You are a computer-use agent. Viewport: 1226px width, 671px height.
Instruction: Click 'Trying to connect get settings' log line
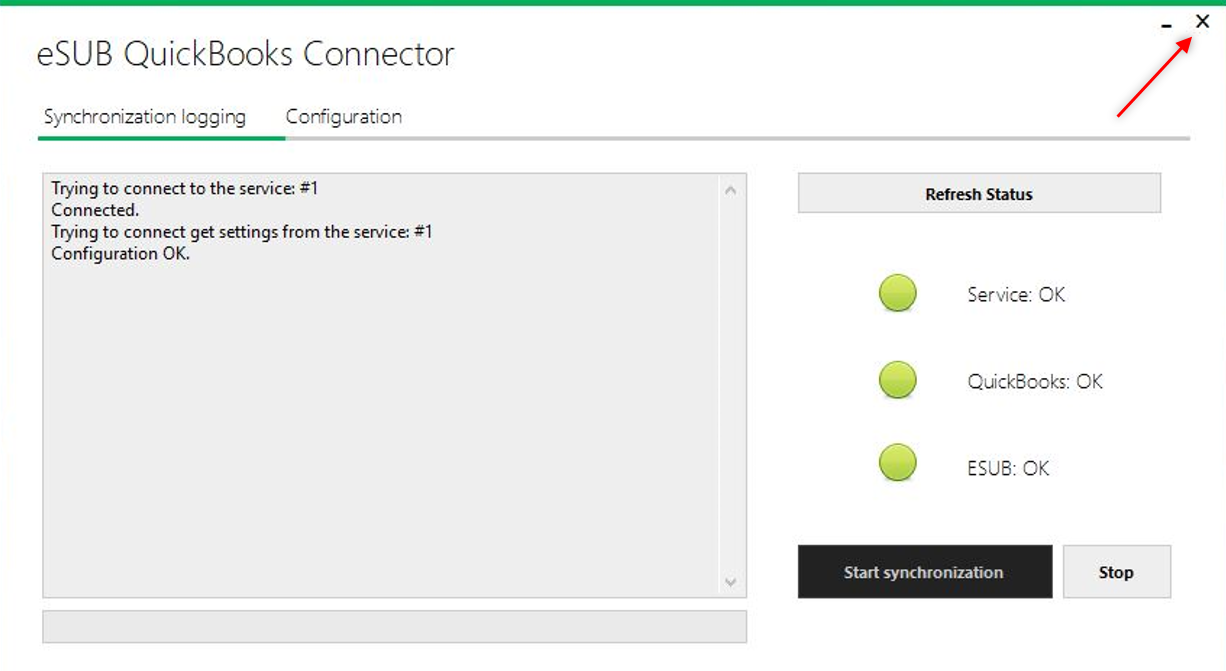point(242,232)
